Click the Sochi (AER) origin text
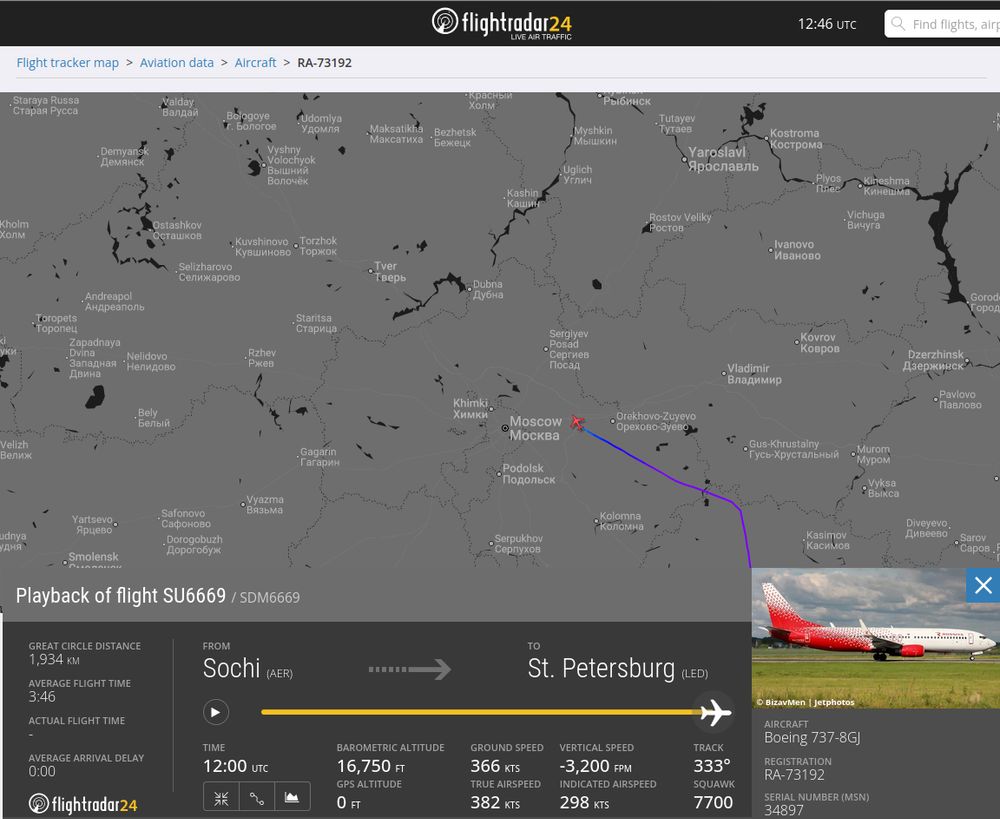The height and width of the screenshot is (819, 1000). [247, 668]
